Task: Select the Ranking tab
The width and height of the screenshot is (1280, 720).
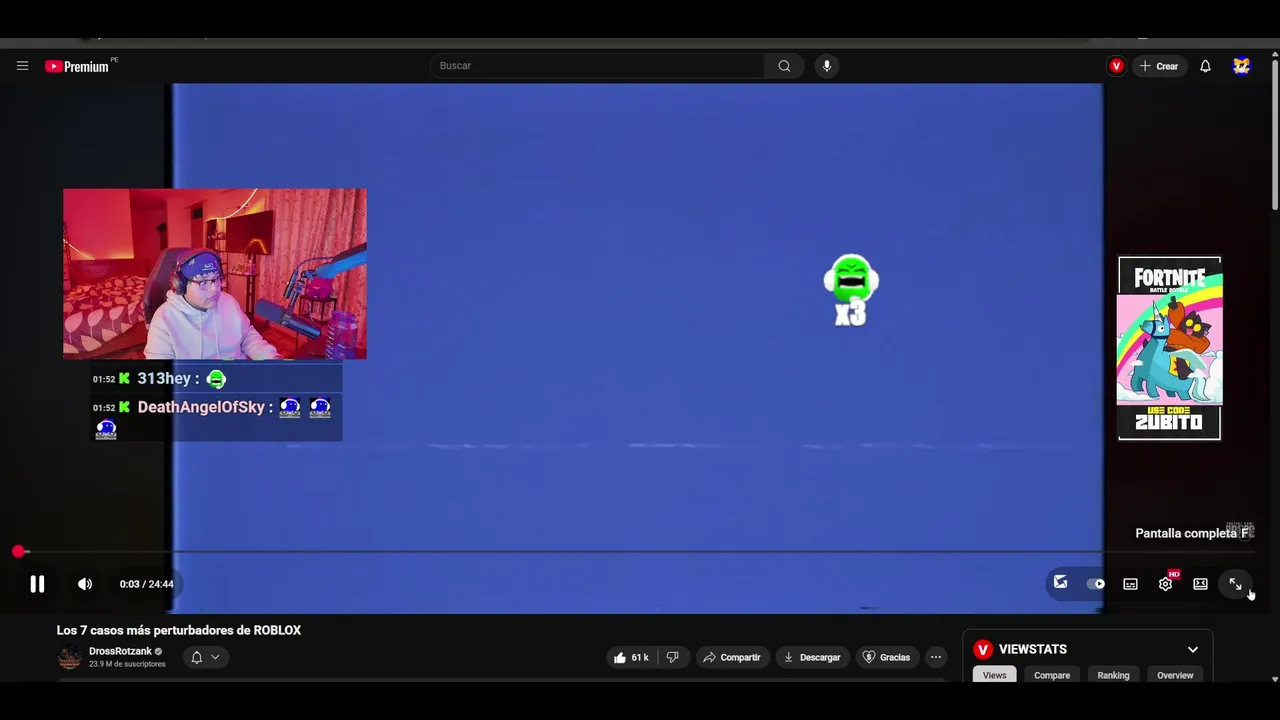Action: coord(1113,675)
